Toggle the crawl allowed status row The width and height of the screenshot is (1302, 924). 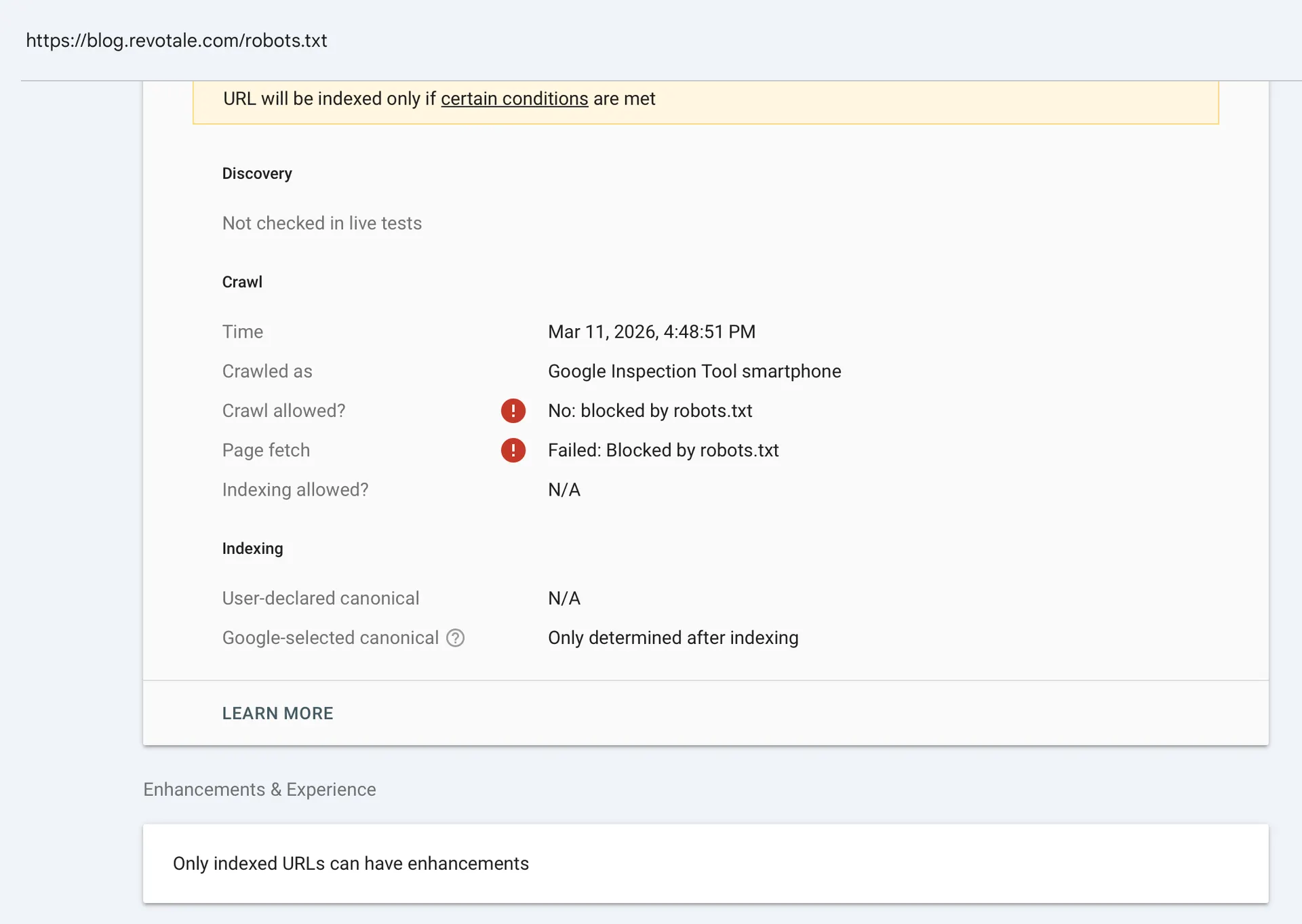click(283, 411)
